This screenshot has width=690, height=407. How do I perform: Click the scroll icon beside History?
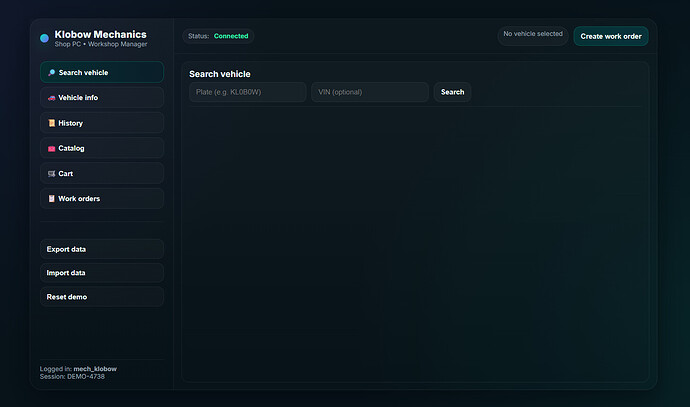click(x=51, y=123)
